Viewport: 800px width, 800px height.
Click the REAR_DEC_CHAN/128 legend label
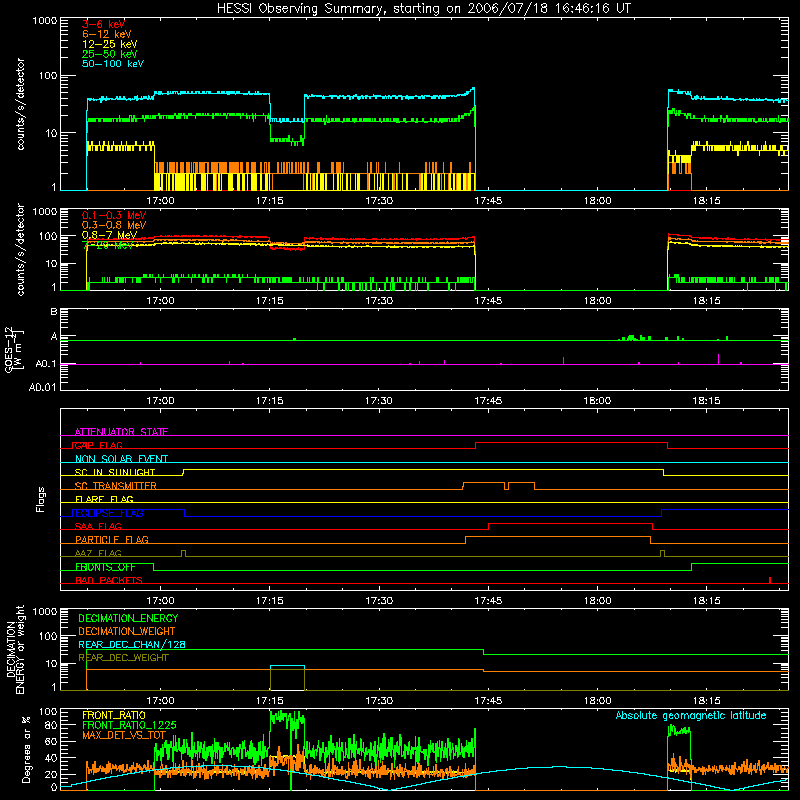(132, 644)
